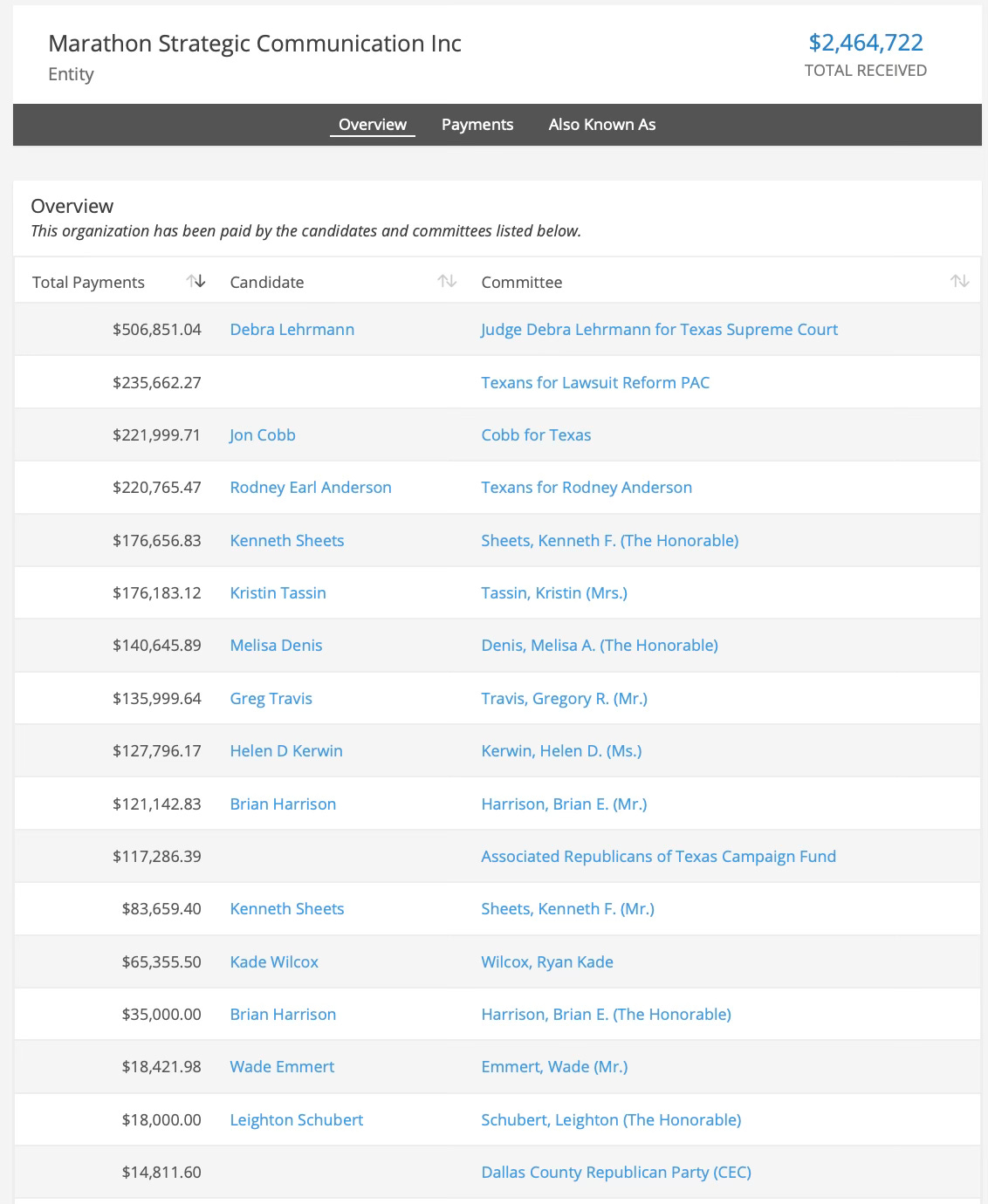Open Texans for Lawsuit Reform PAC link
Image resolution: width=988 pixels, height=1204 pixels.
click(x=595, y=382)
